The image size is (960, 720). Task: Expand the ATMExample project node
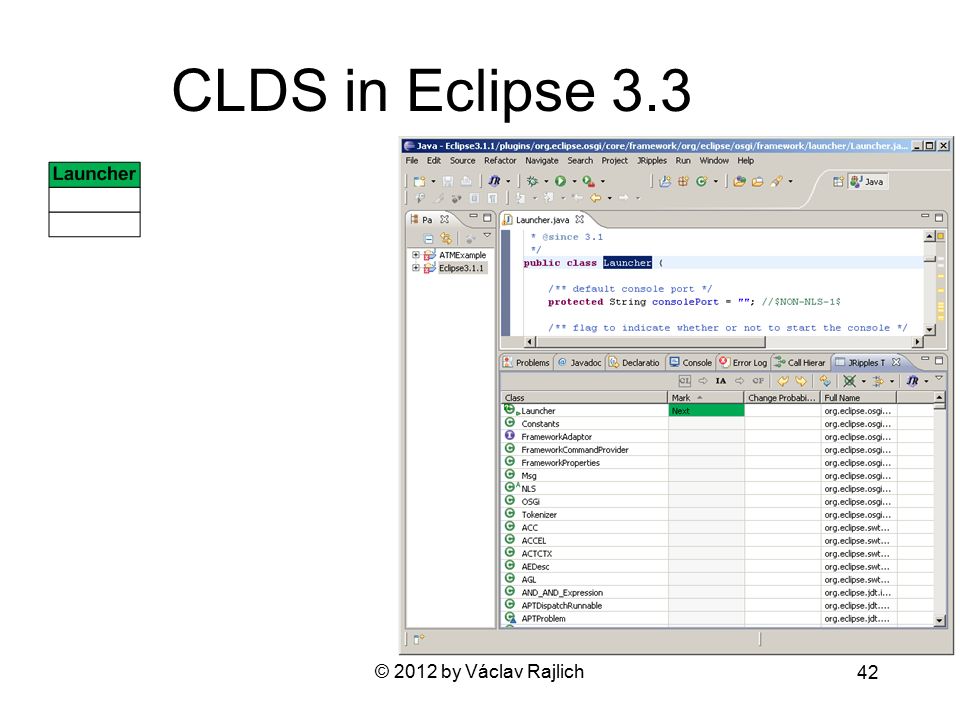(x=416, y=255)
